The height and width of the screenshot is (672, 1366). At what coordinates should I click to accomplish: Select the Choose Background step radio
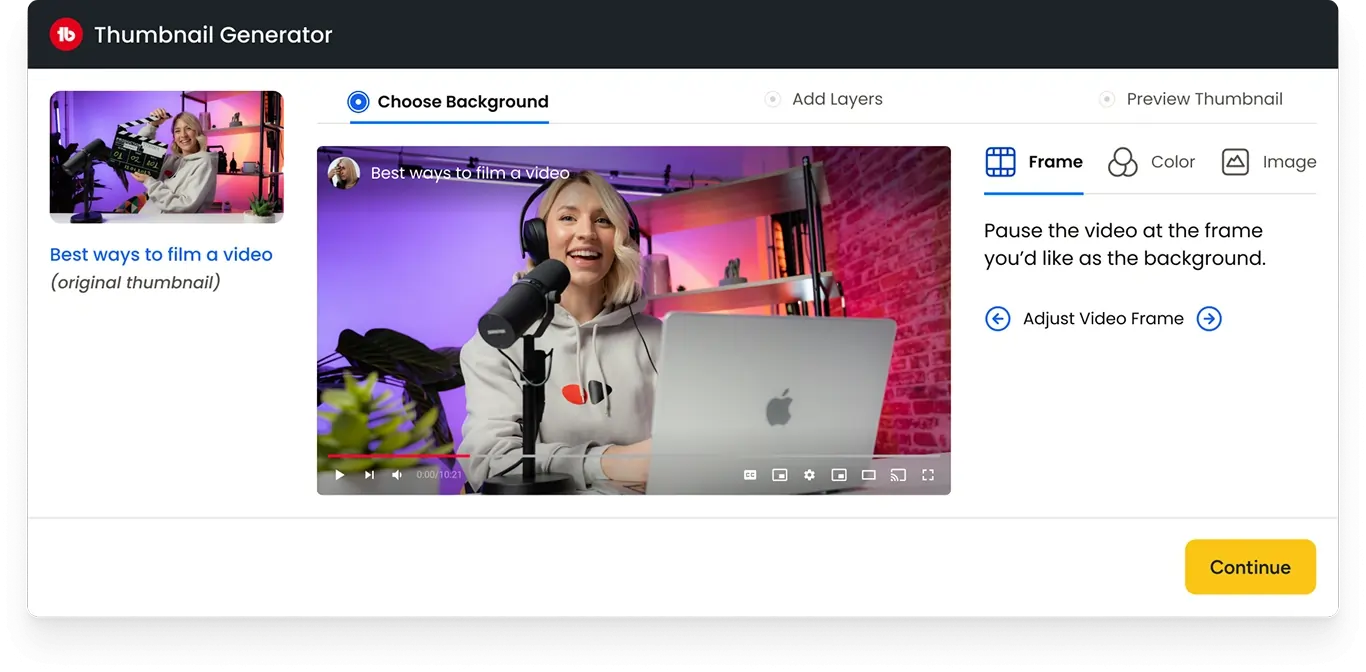pyautogui.click(x=357, y=101)
